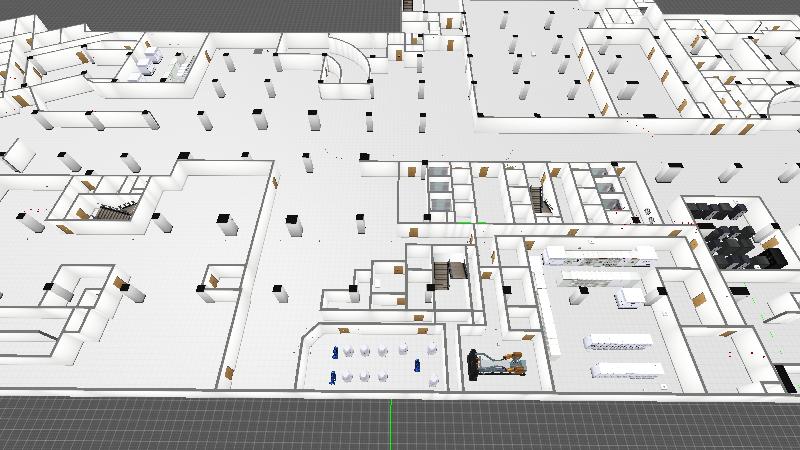
Task: Select the industrial machine at bottom center
Action: pos(494,364)
